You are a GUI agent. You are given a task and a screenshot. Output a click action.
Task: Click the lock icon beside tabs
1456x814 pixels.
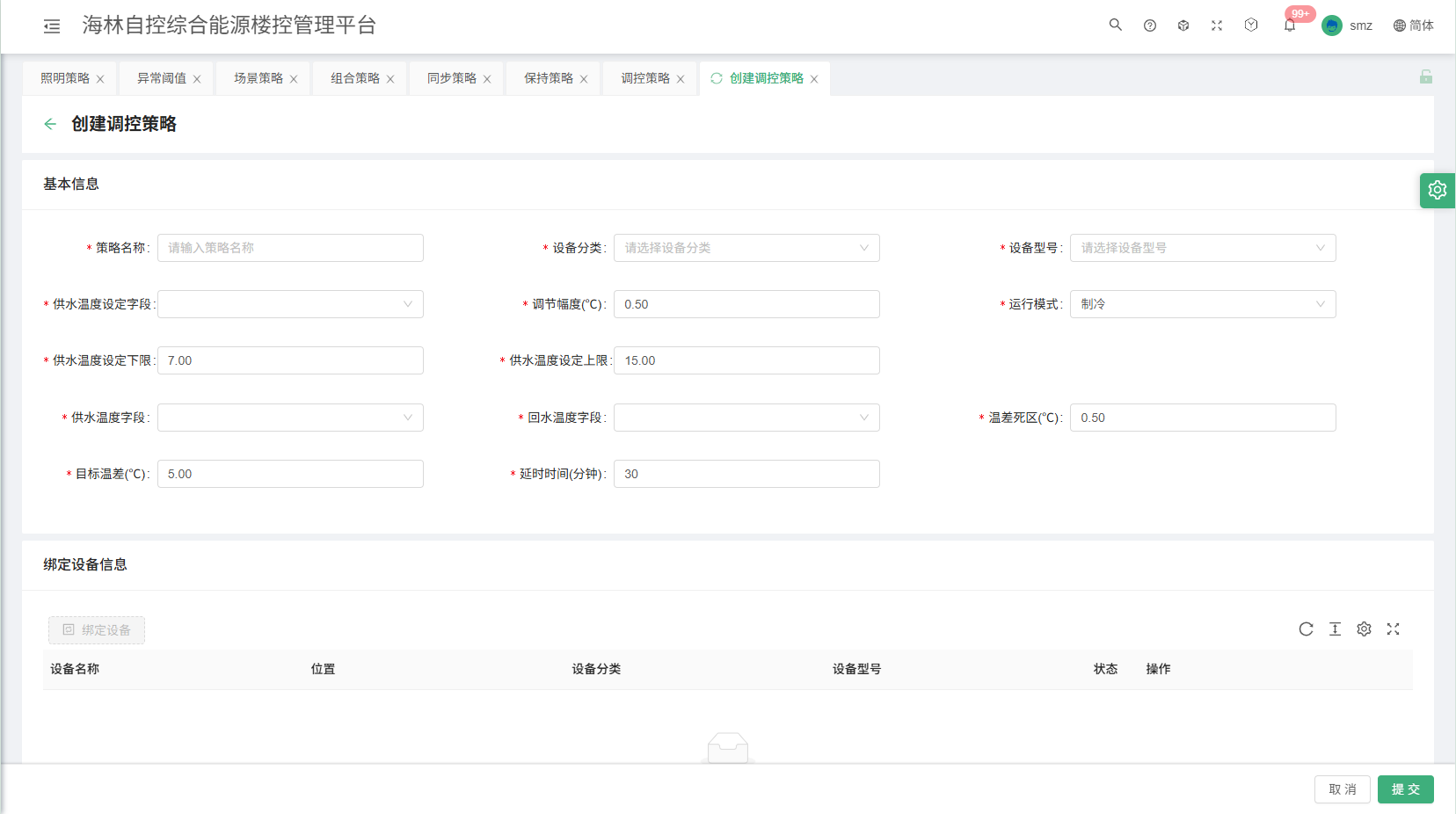pyautogui.click(x=1425, y=77)
